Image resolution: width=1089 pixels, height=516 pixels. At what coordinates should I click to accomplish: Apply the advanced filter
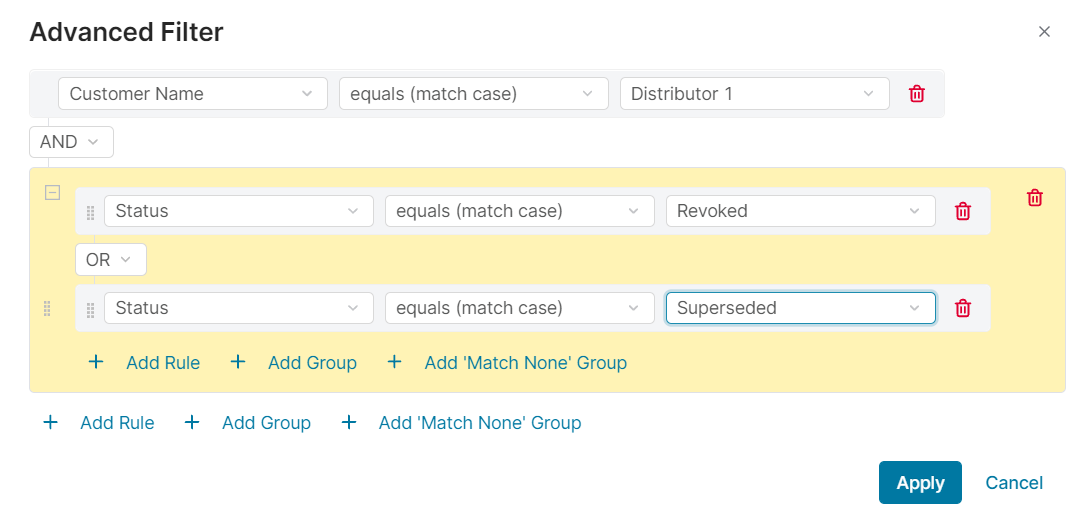(919, 483)
